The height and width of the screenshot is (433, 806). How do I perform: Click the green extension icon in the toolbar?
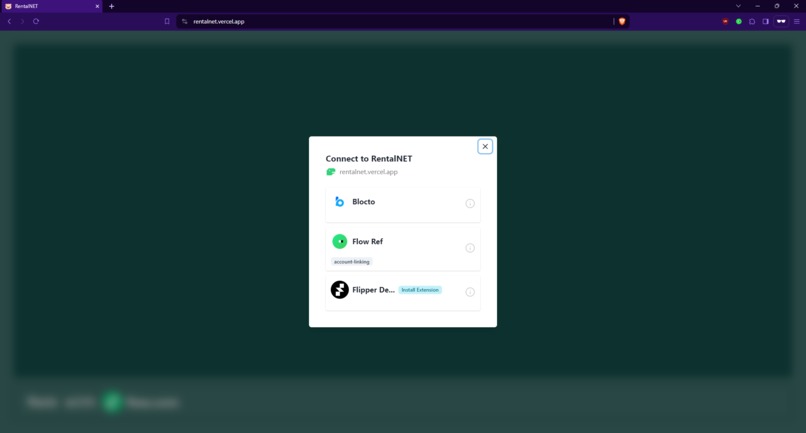739,22
